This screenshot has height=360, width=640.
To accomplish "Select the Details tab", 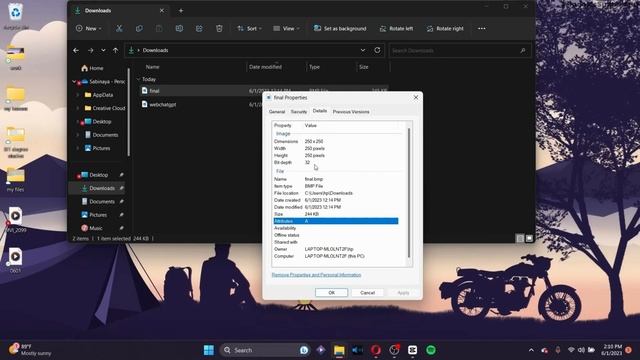I will pos(320,111).
